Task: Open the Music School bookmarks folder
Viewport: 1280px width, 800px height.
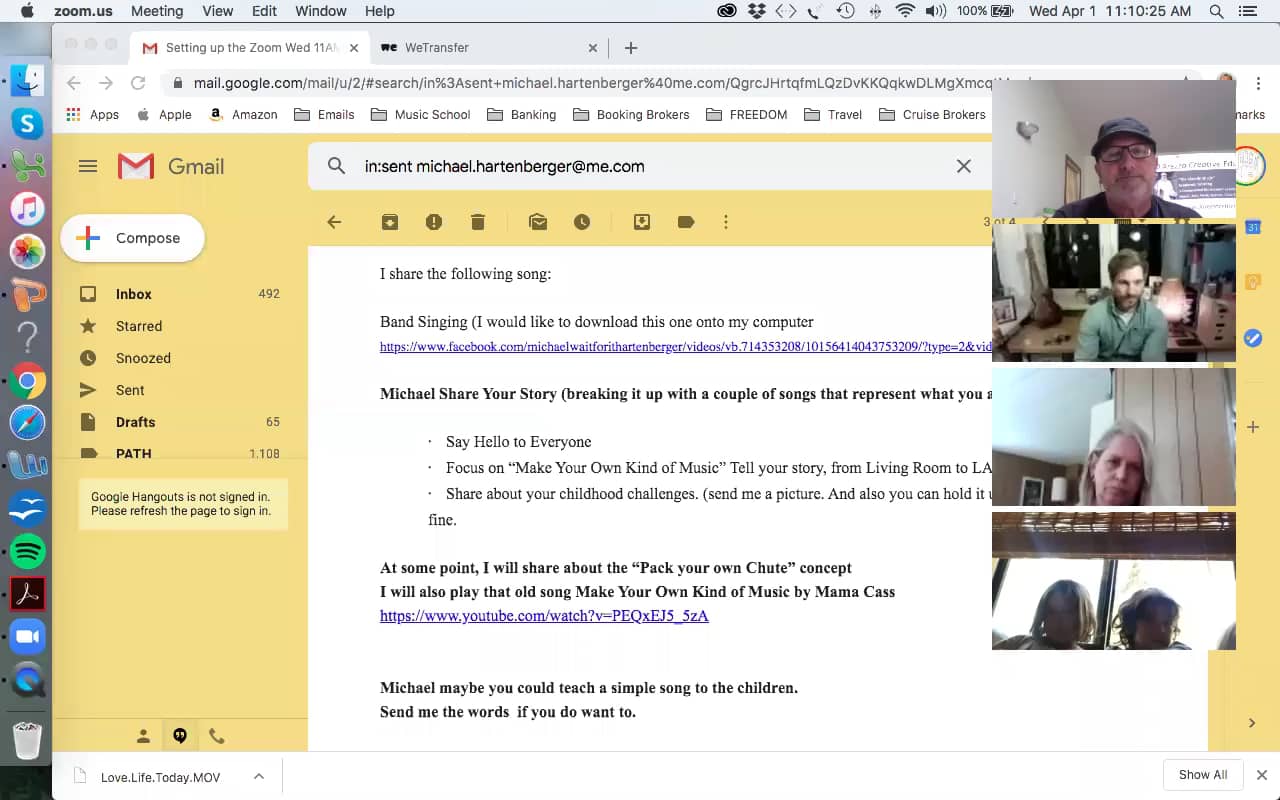Action: coord(421,115)
